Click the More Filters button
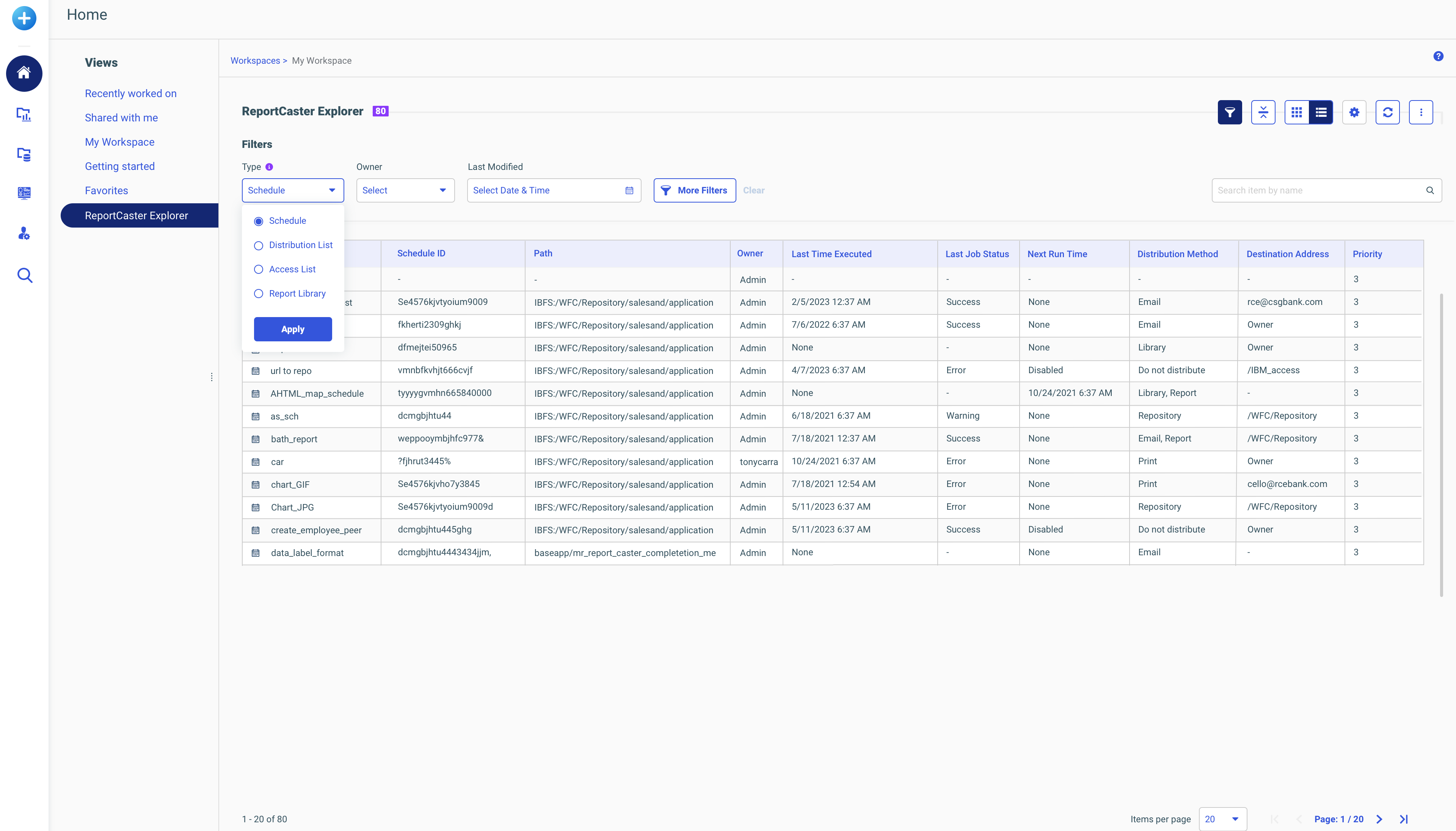The width and height of the screenshot is (1456, 831). click(x=694, y=190)
